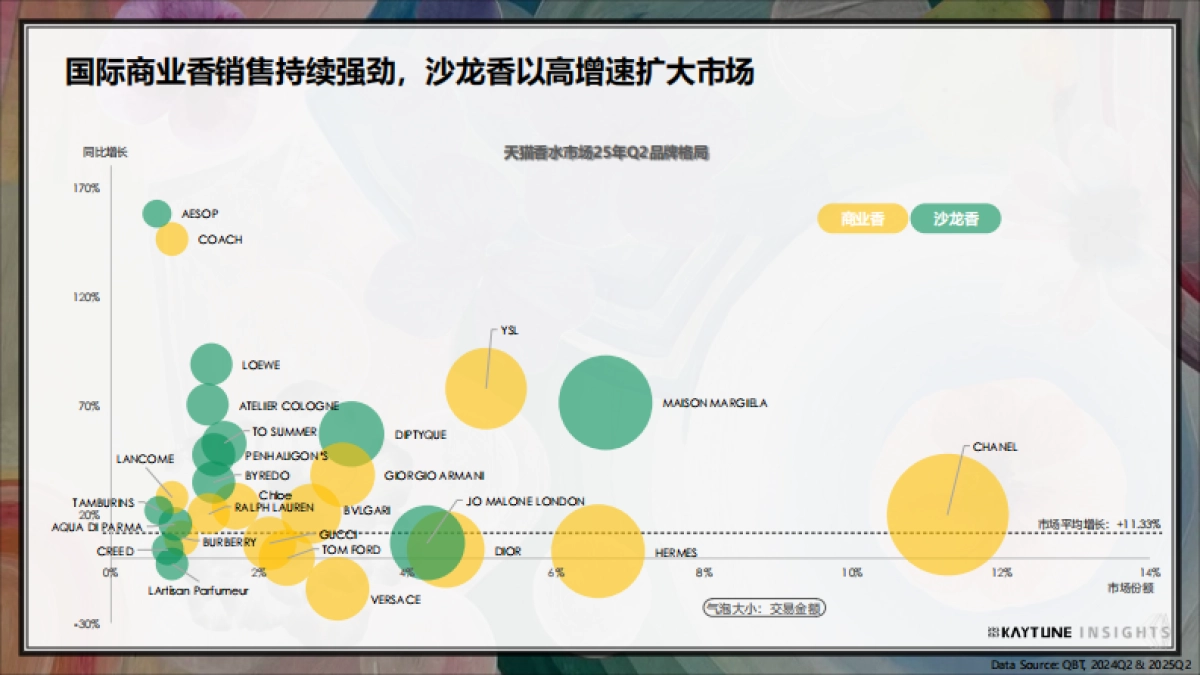The height and width of the screenshot is (675, 1200).
Task: Toggle the yellow 商业香 legend chip
Action: tap(861, 218)
